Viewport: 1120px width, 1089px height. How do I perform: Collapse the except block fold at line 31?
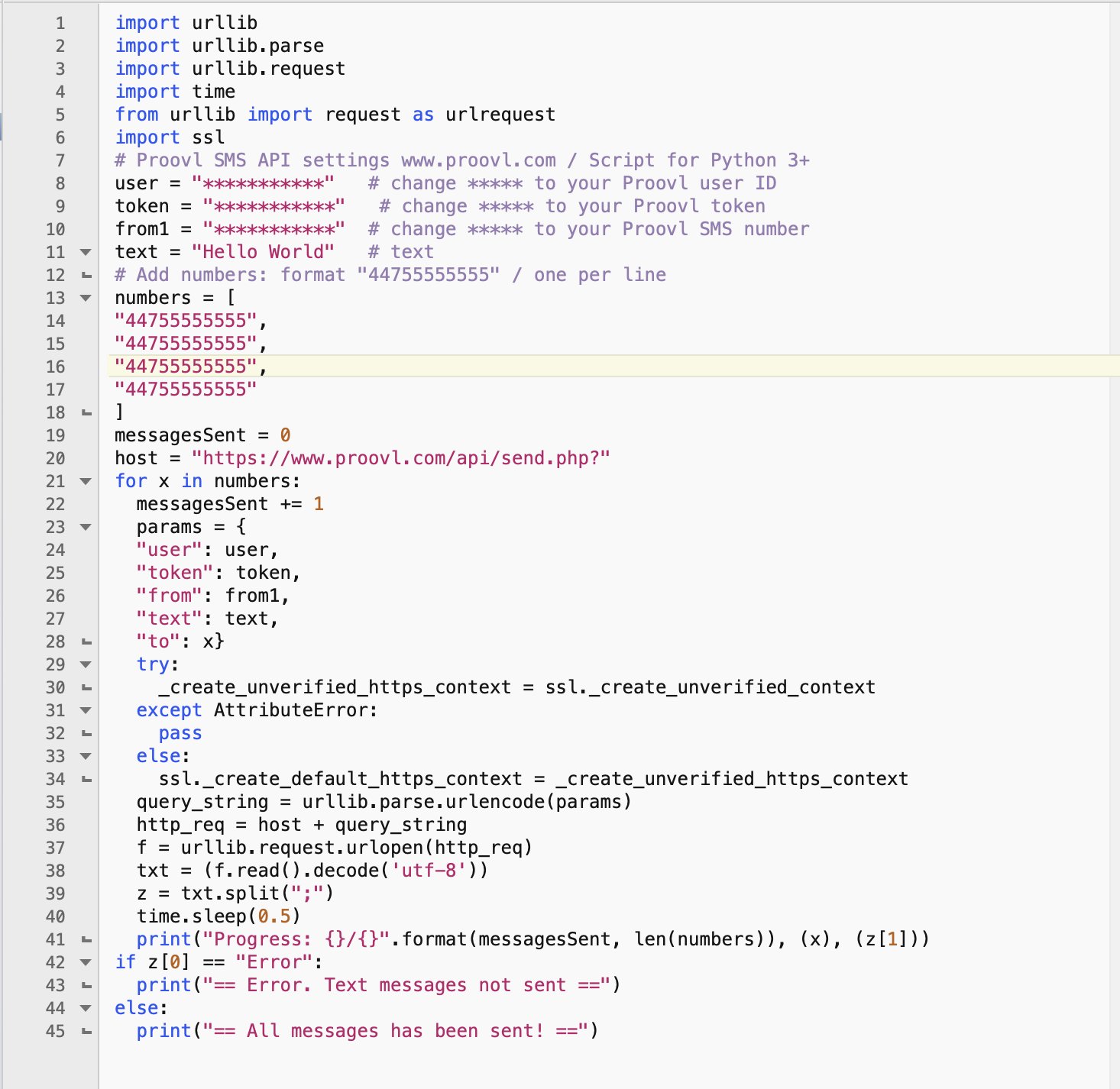point(86,710)
